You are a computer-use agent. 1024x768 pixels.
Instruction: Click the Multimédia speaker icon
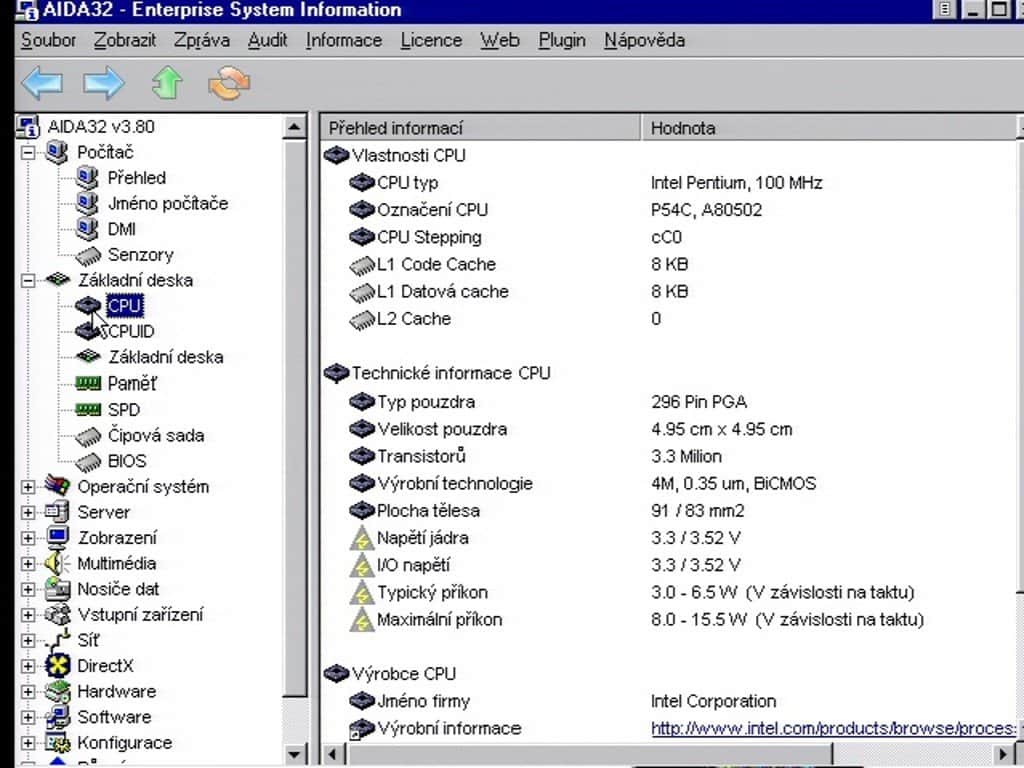pos(57,563)
